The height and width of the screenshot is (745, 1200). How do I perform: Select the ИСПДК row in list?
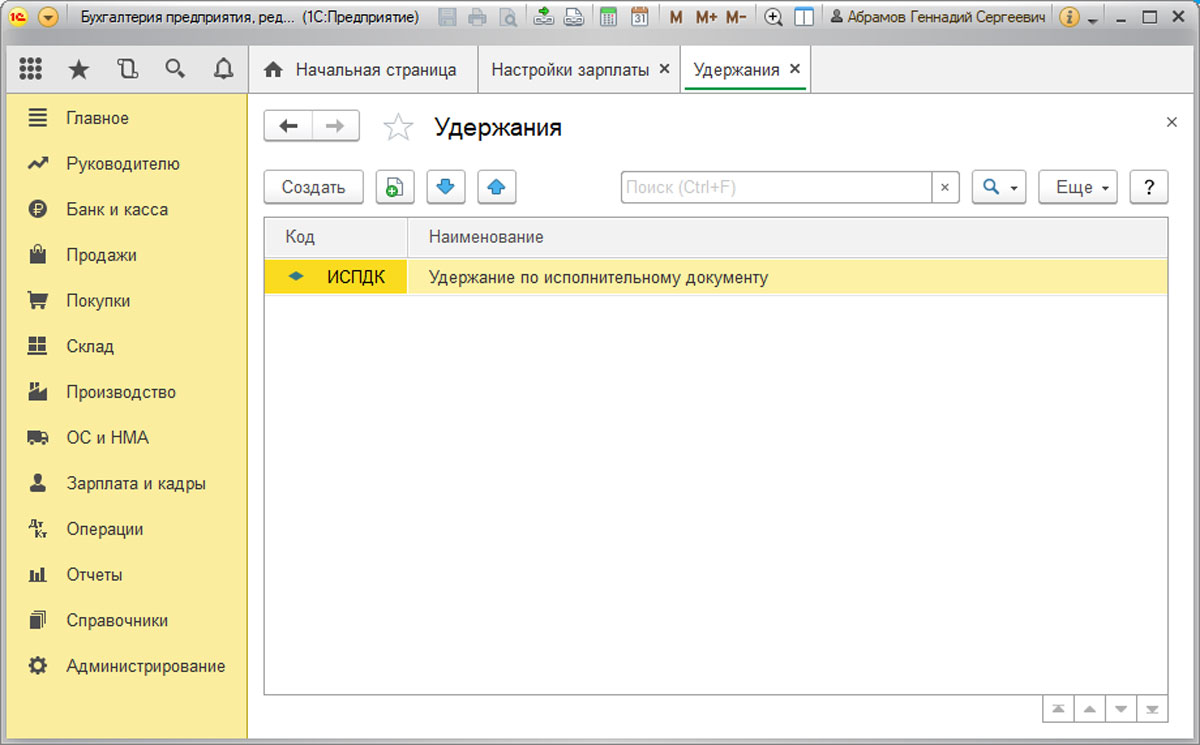pyautogui.click(x=716, y=277)
